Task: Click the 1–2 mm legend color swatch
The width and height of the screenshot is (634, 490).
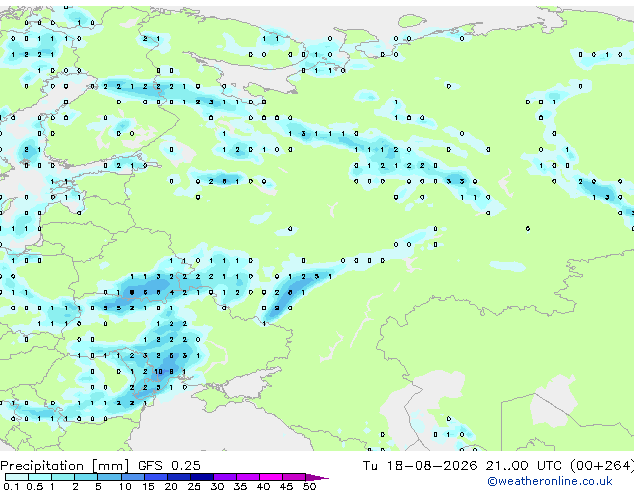Action: [x=63, y=477]
